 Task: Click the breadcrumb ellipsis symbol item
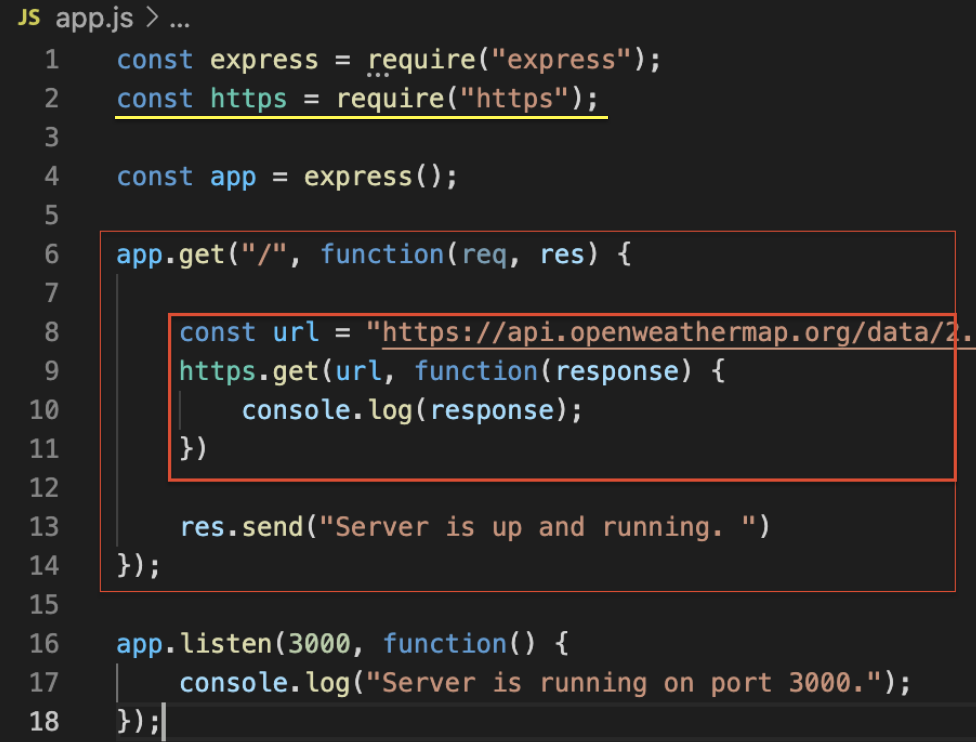[x=179, y=24]
